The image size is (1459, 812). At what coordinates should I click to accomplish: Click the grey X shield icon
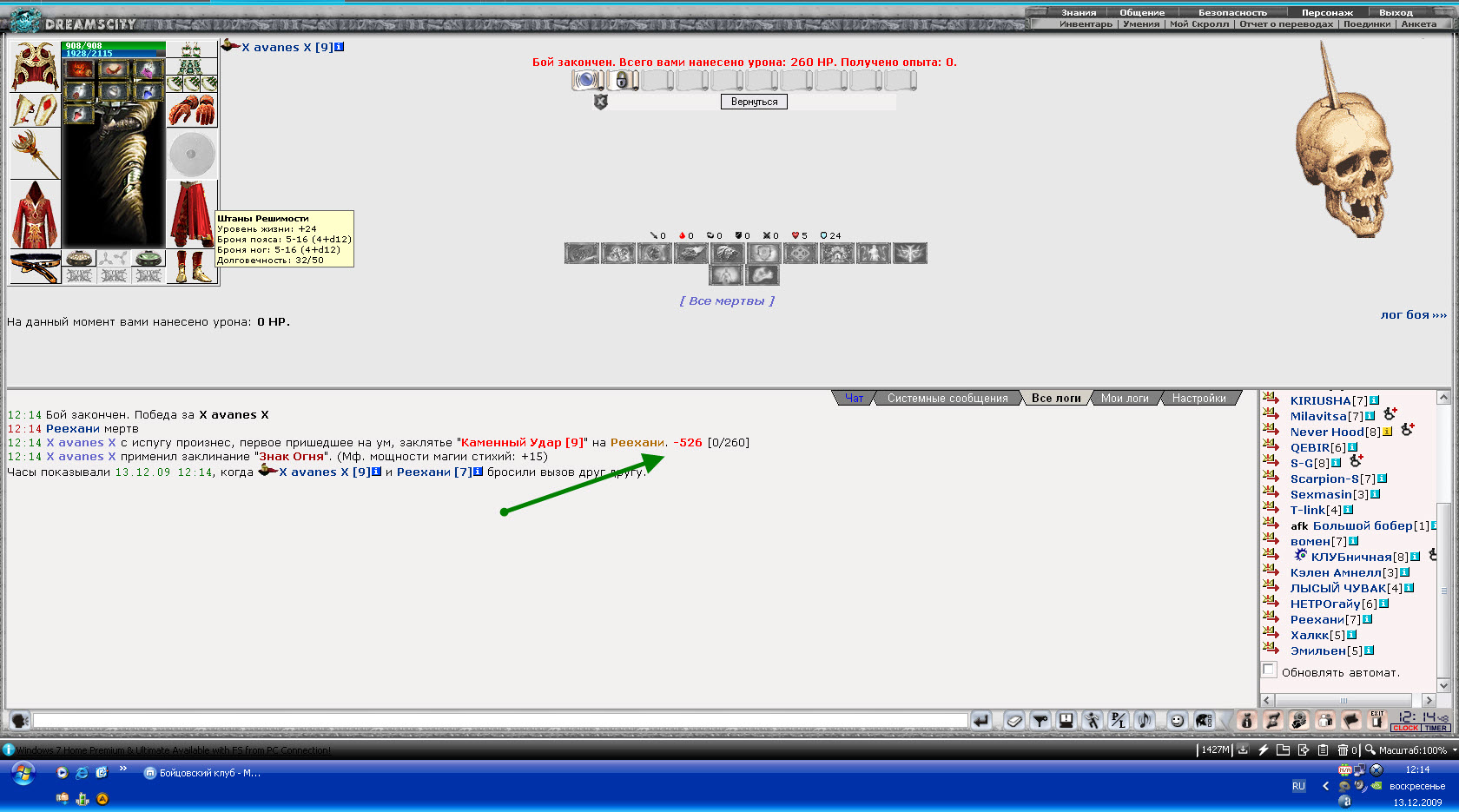click(600, 102)
